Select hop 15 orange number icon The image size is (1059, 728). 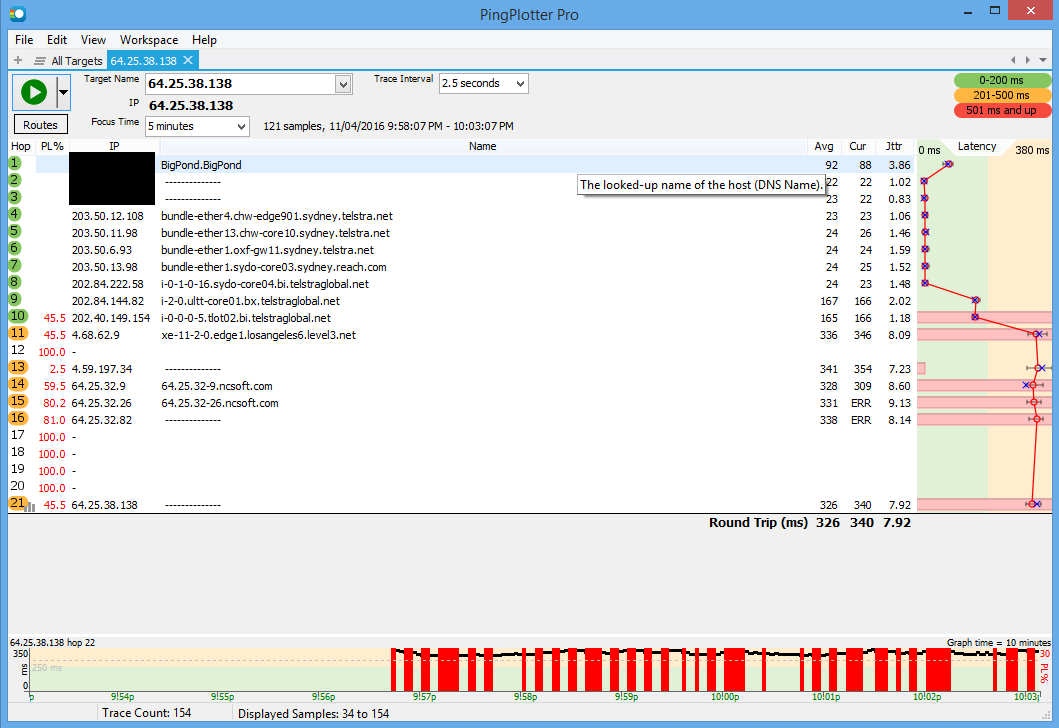tap(18, 401)
